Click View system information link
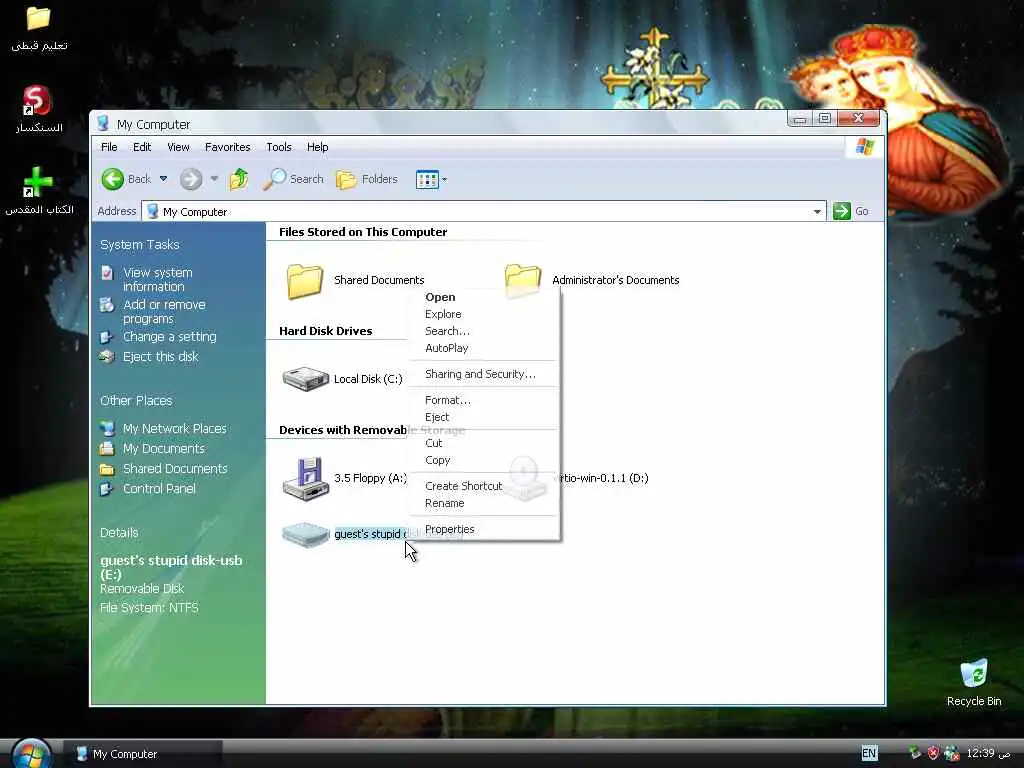 click(157, 280)
